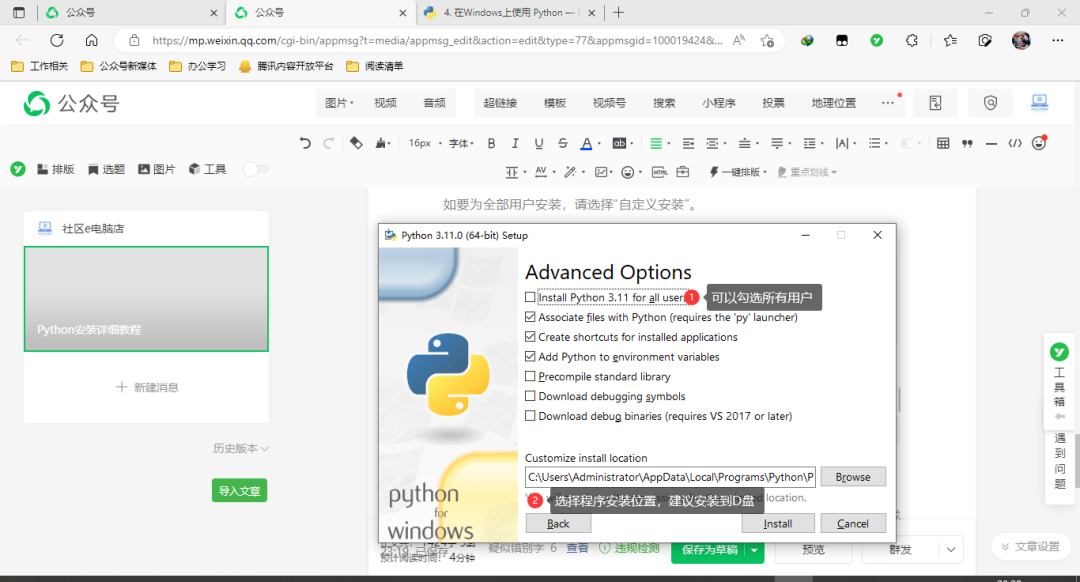
Task: Select the clear formatting eraser icon
Action: point(355,143)
